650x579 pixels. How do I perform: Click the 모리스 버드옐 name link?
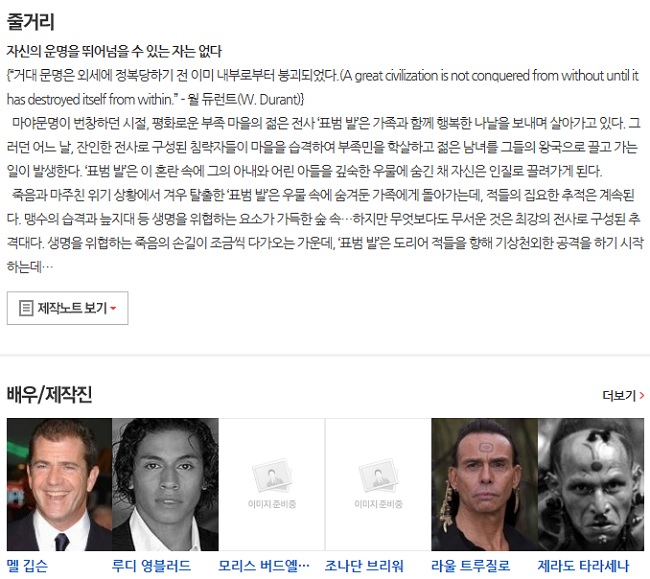click(x=264, y=566)
